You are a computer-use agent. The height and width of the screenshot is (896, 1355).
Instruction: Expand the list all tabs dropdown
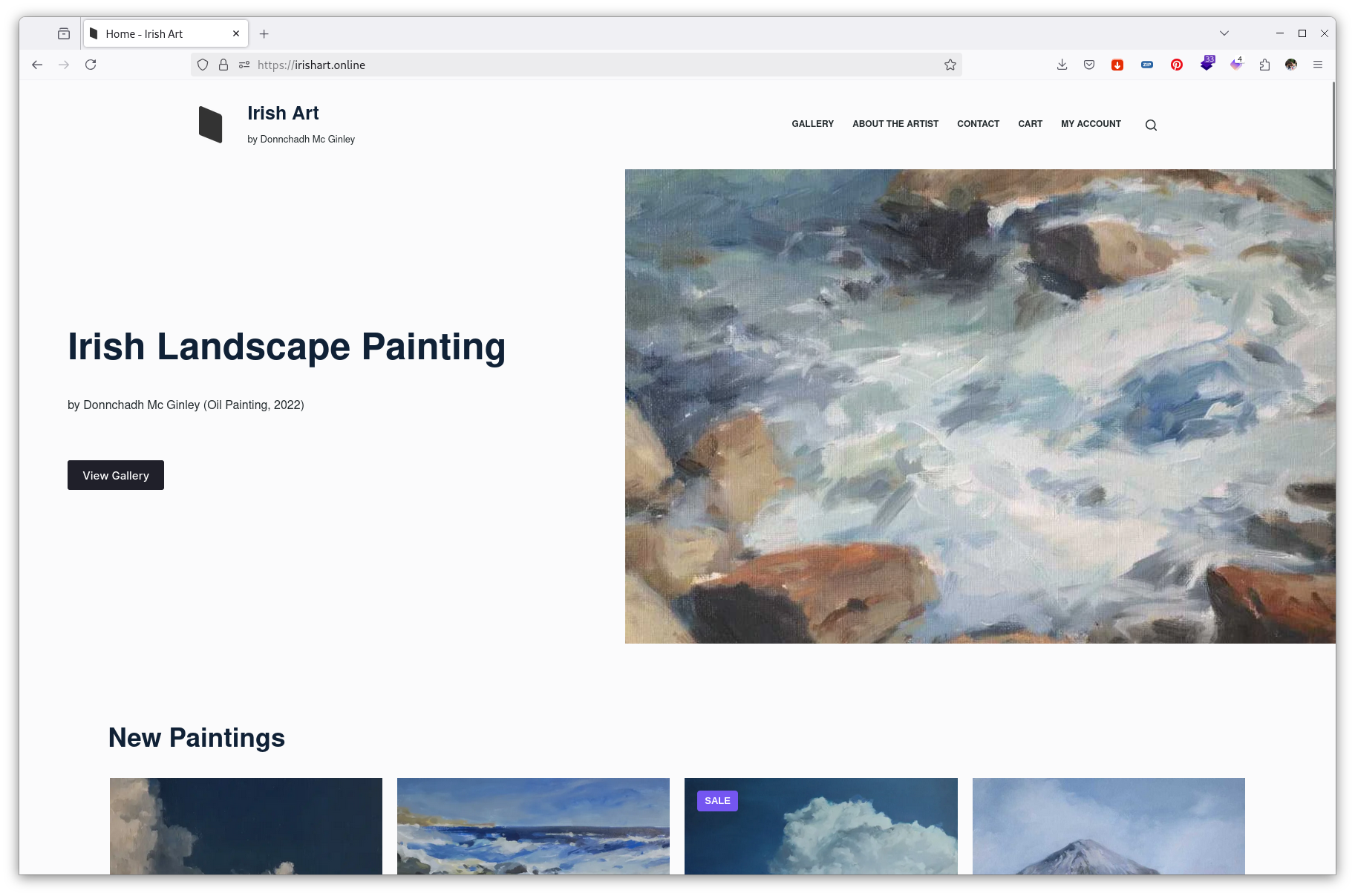(1224, 33)
